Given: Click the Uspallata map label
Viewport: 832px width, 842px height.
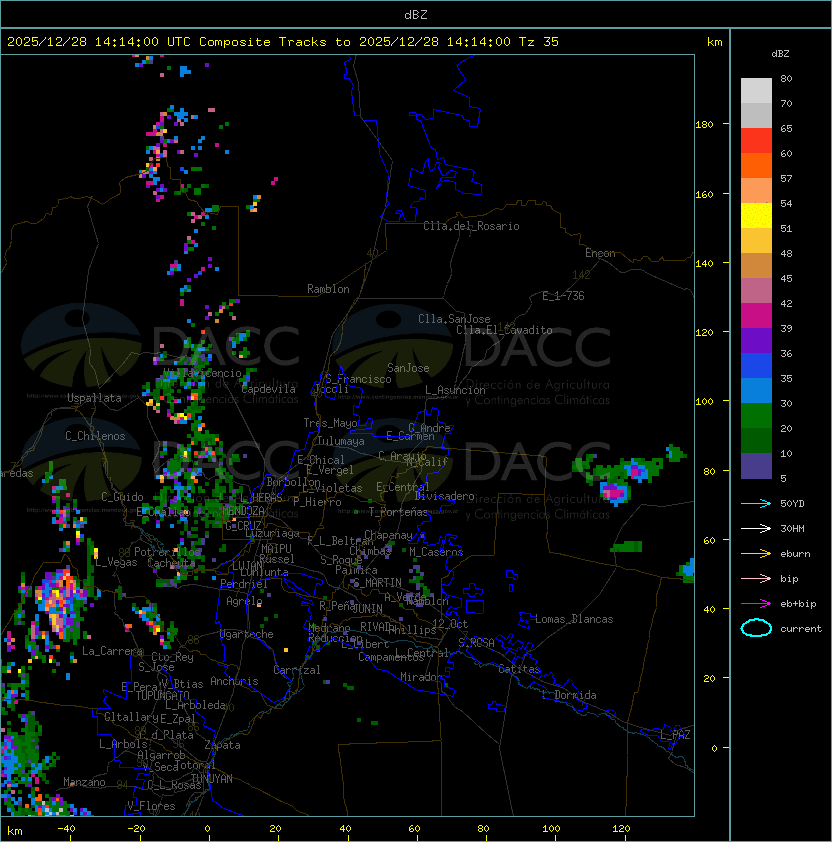Looking at the screenshot, I should tap(94, 398).
